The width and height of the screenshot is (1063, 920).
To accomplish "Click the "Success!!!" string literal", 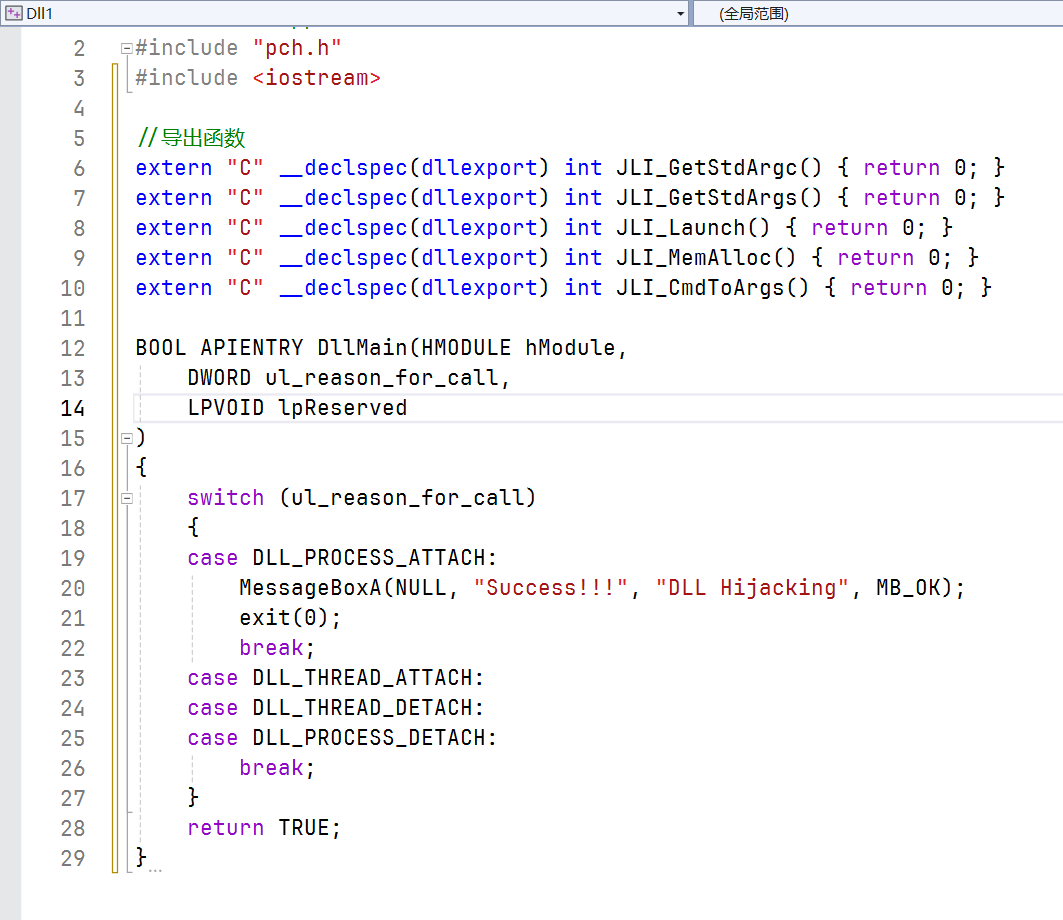I will (551, 588).
